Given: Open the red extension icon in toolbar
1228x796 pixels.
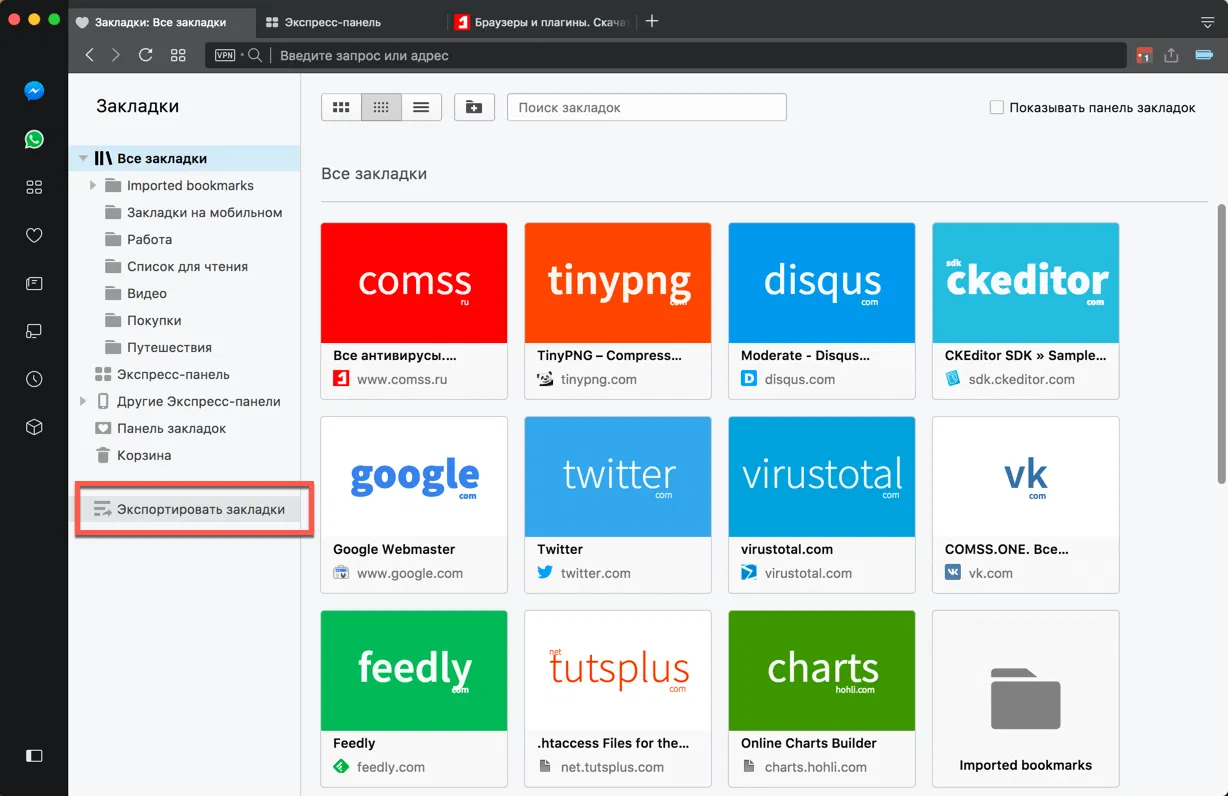Looking at the screenshot, I should click(x=1144, y=55).
